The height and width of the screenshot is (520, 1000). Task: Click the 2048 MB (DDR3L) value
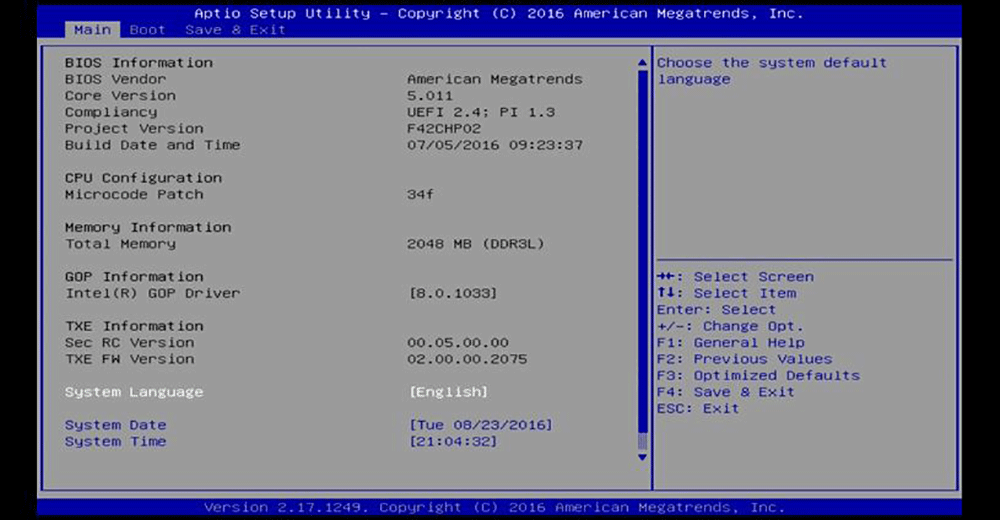(476, 244)
